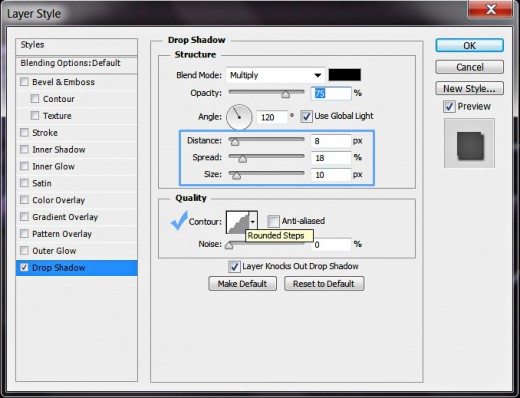Enable the Bevel & Emboss checkbox

[24, 82]
